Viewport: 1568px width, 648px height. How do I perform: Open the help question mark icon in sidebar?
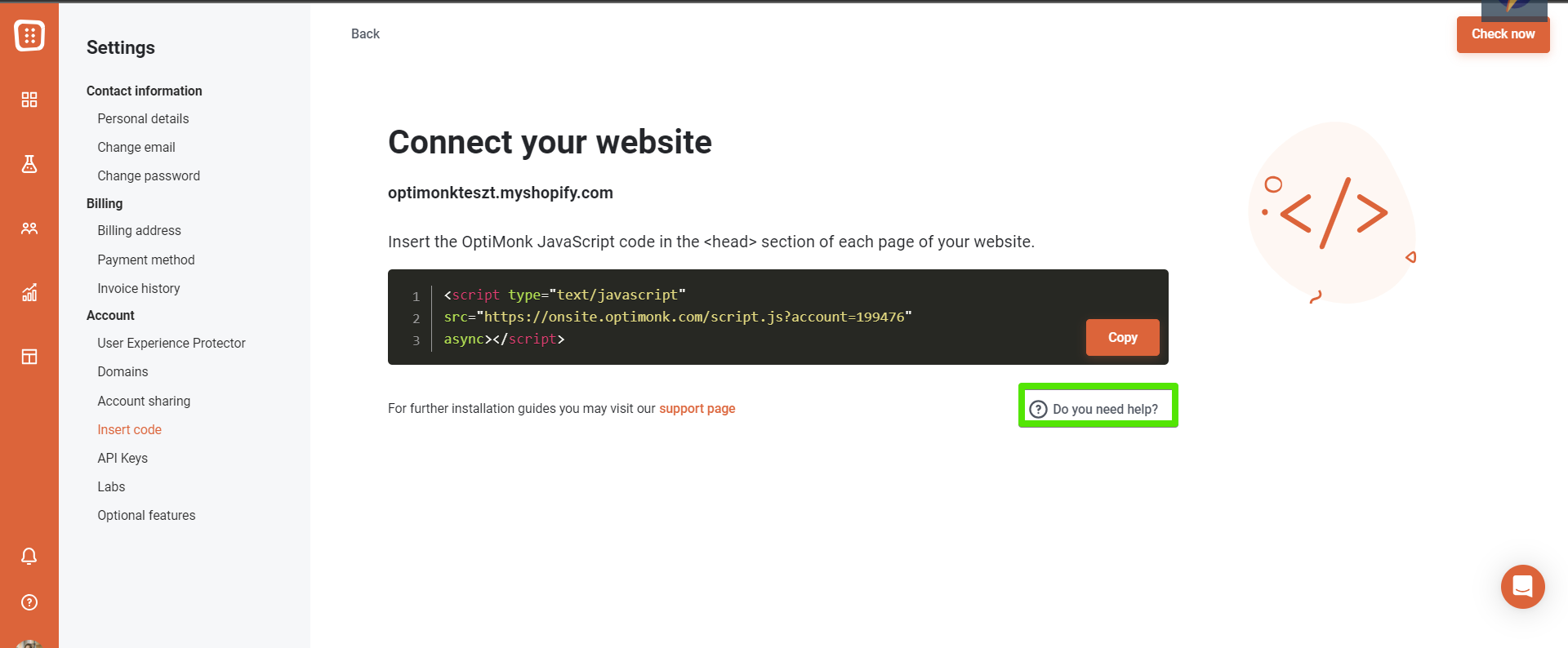29,602
